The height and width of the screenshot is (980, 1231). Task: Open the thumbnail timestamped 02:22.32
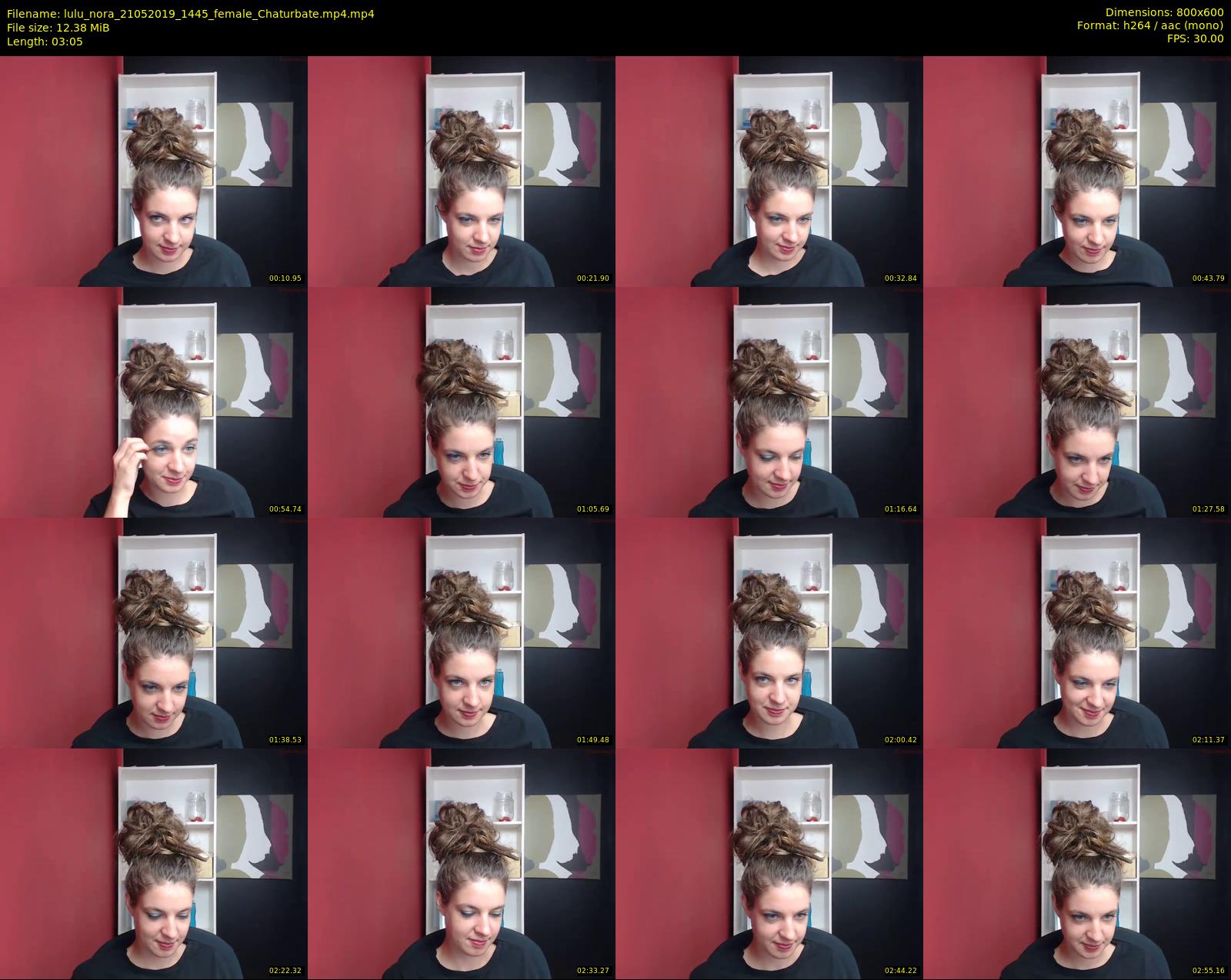(x=154, y=863)
